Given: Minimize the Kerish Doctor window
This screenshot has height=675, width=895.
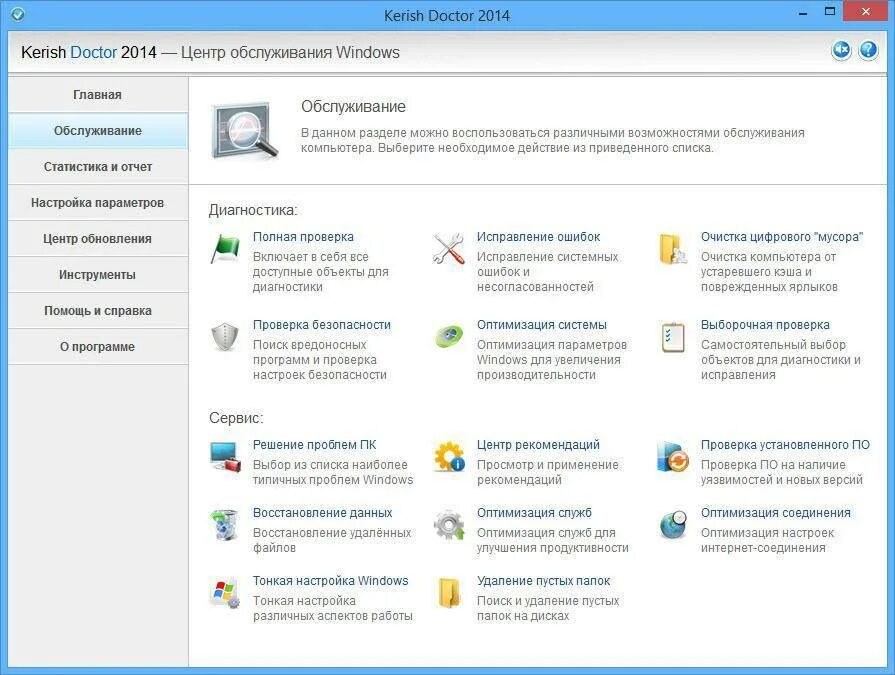Looking at the screenshot, I should [x=803, y=12].
